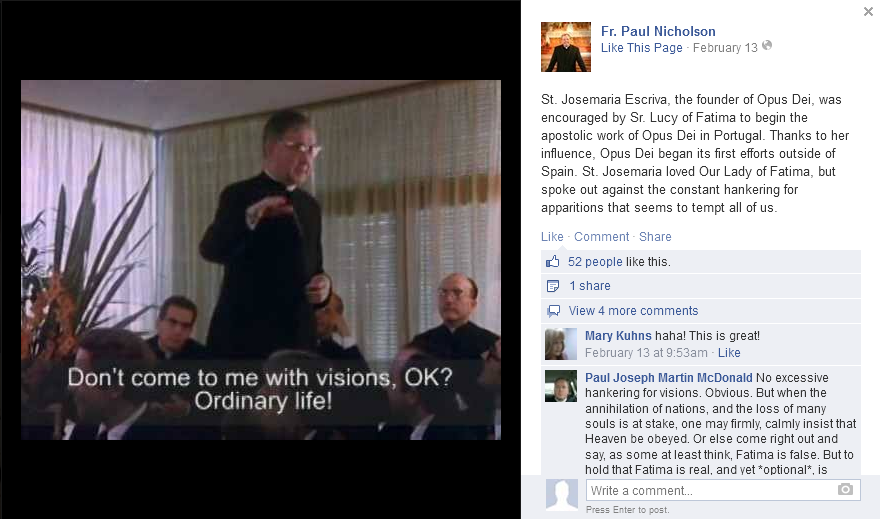Open Fr. Paul Nicholson's page profile picture
Screen dimensions: 880x519
566,47
